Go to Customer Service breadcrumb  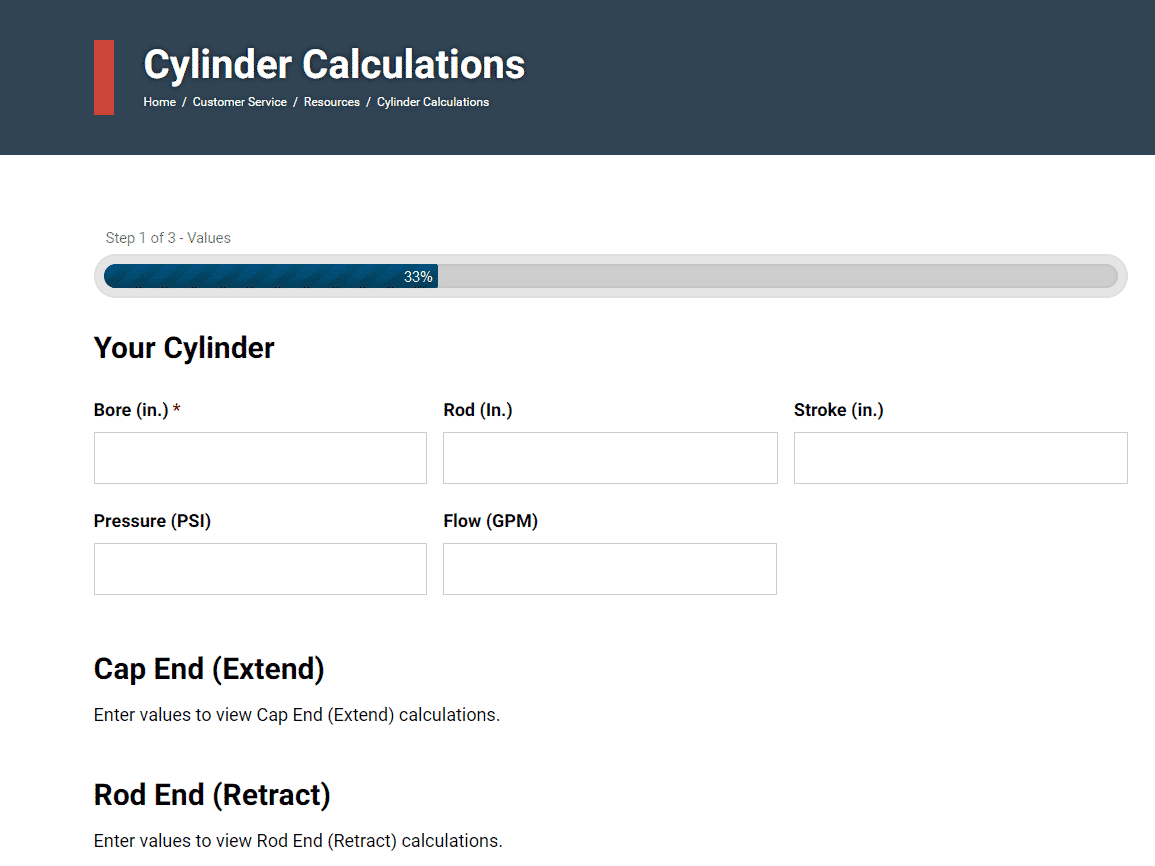[x=239, y=102]
